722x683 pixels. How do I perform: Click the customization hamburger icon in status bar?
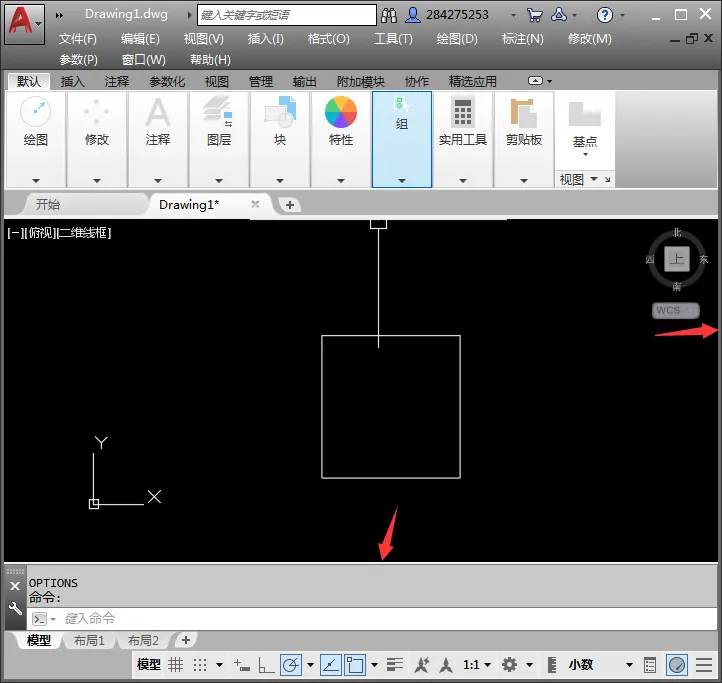click(704, 665)
